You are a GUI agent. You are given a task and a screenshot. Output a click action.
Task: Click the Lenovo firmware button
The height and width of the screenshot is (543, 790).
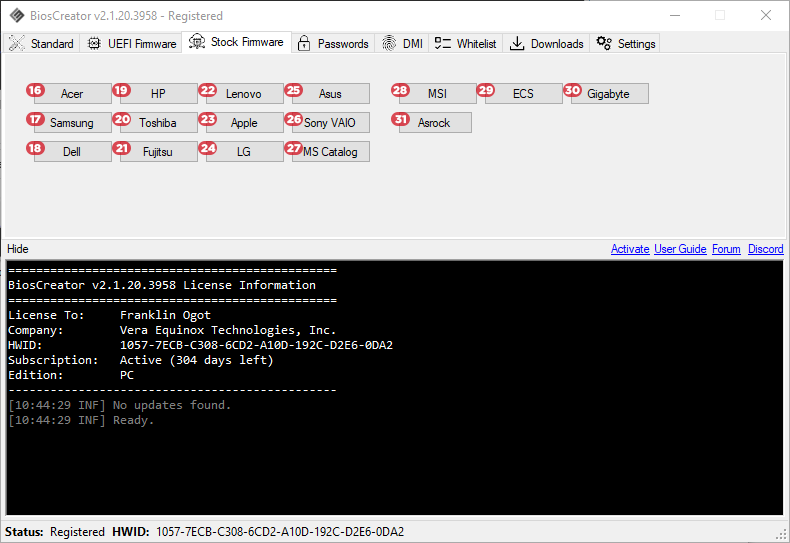pos(244,94)
